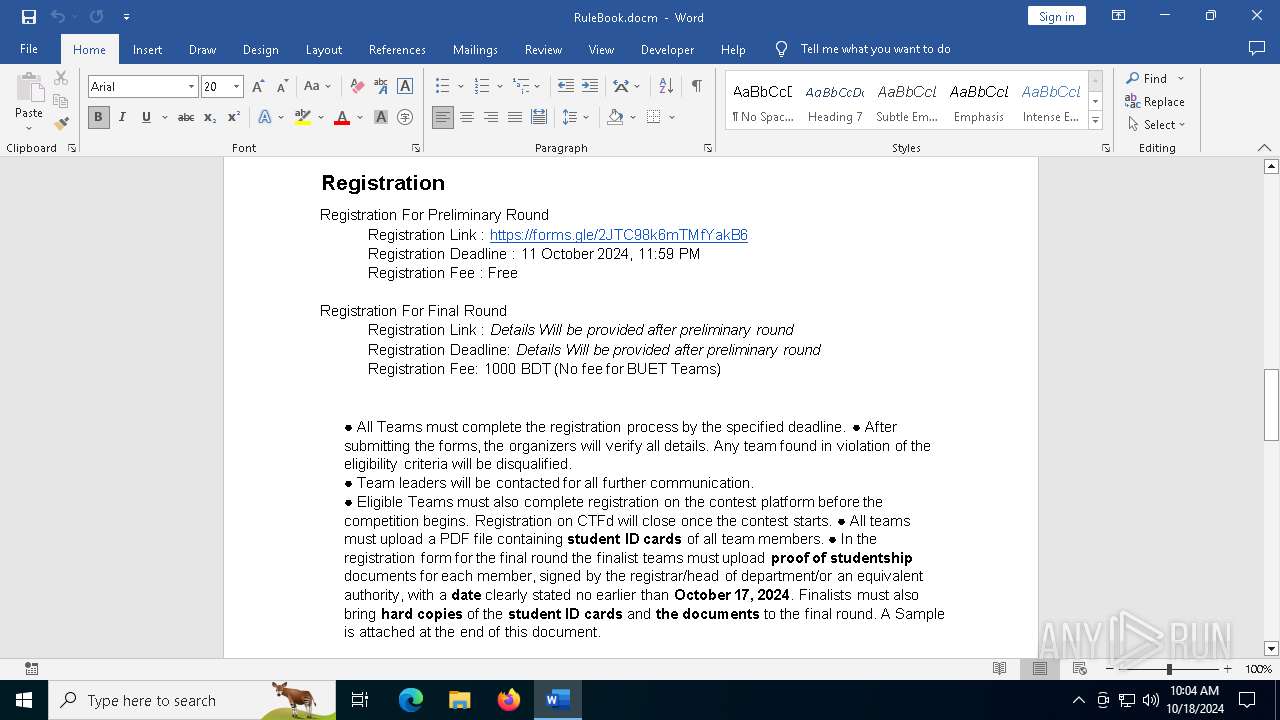1280x720 pixels.
Task: Justify the paragraph text
Action: (515, 117)
